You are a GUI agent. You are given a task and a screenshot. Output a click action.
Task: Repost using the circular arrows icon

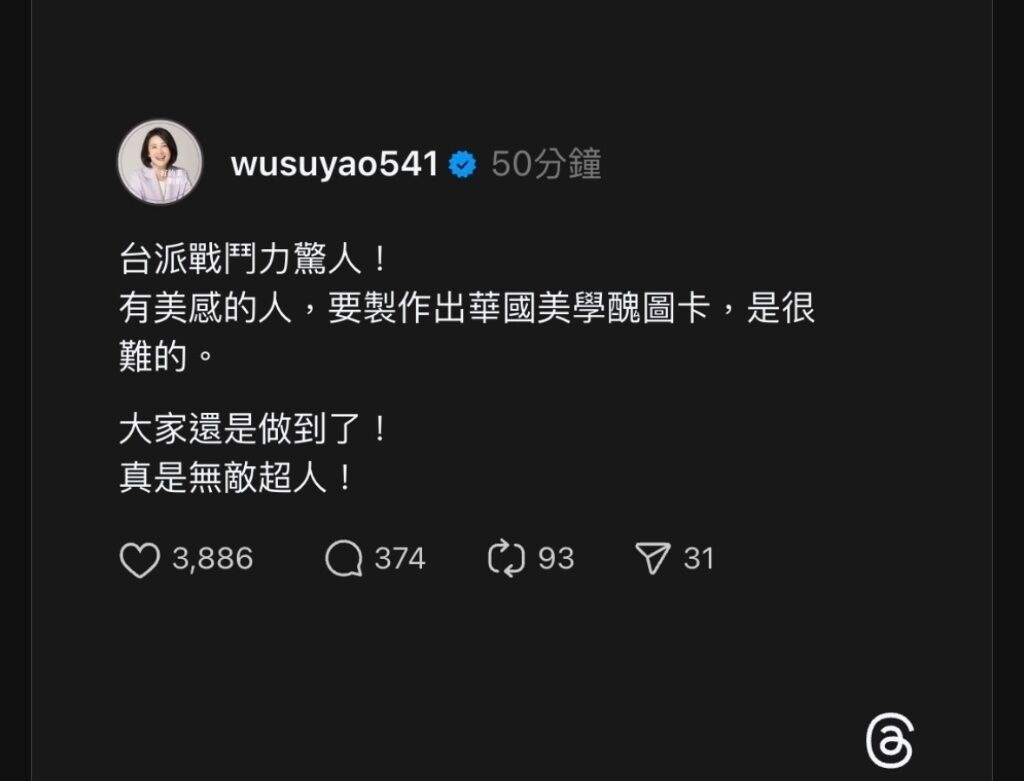pyautogui.click(x=506, y=558)
